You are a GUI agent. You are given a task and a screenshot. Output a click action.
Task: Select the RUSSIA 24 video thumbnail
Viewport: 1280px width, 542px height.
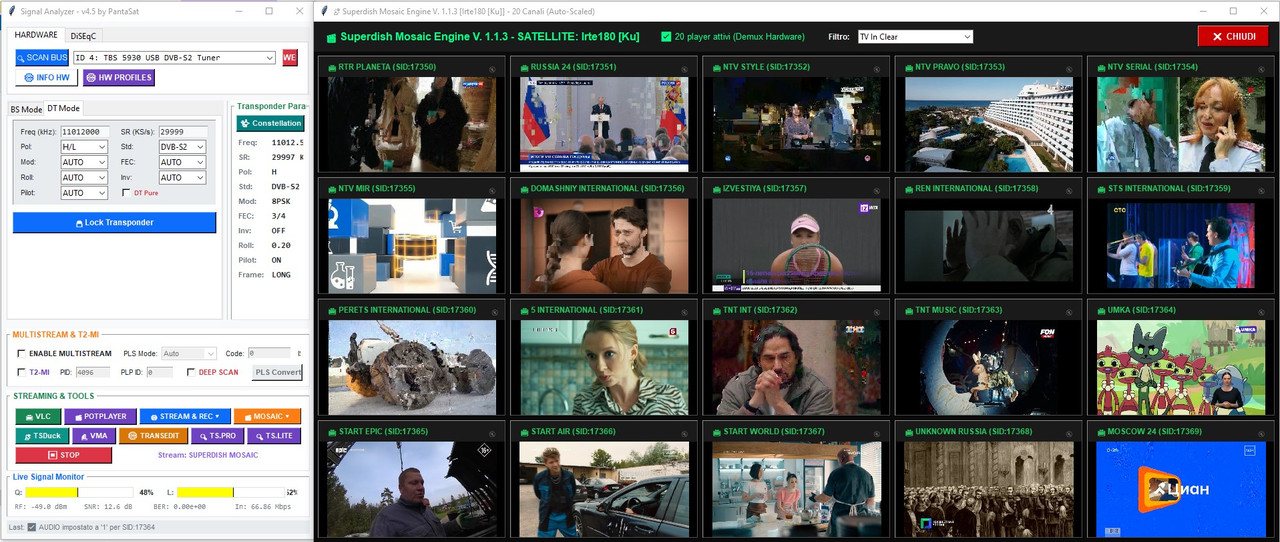click(x=602, y=123)
